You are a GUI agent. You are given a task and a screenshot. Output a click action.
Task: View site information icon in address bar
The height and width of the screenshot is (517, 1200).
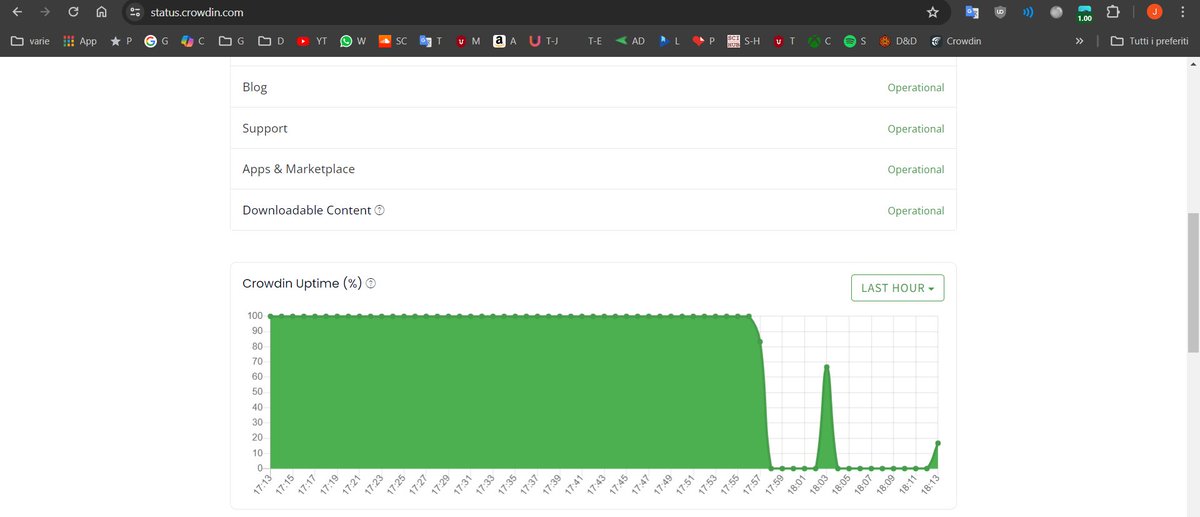pyautogui.click(x=135, y=13)
